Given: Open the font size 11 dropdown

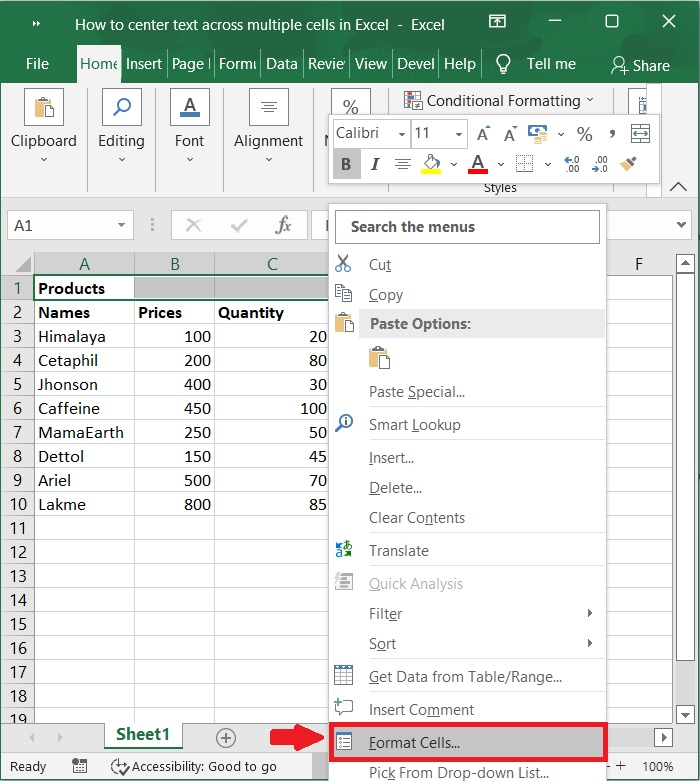Looking at the screenshot, I should 459,134.
